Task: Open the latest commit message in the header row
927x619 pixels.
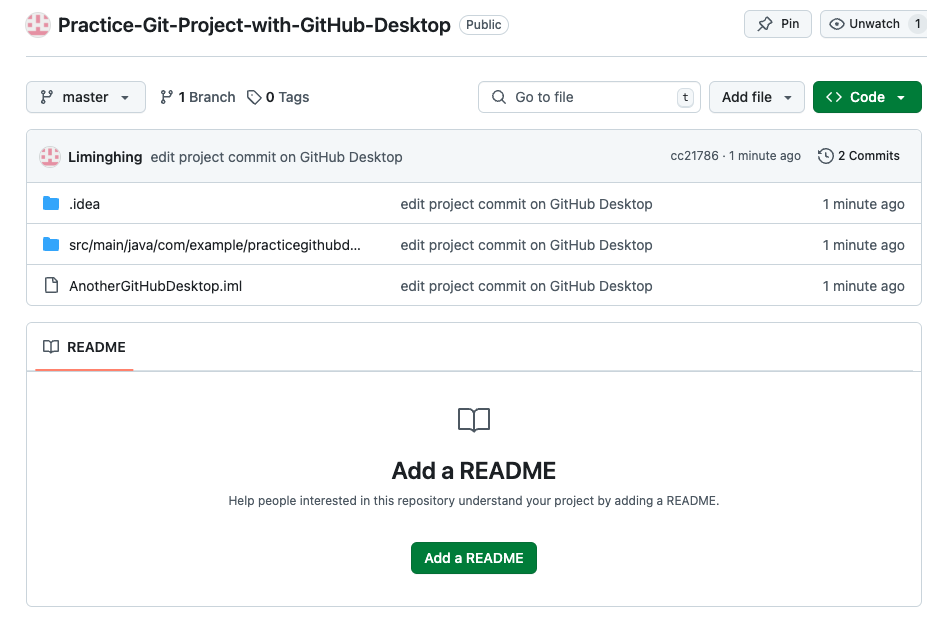Action: tap(276, 157)
